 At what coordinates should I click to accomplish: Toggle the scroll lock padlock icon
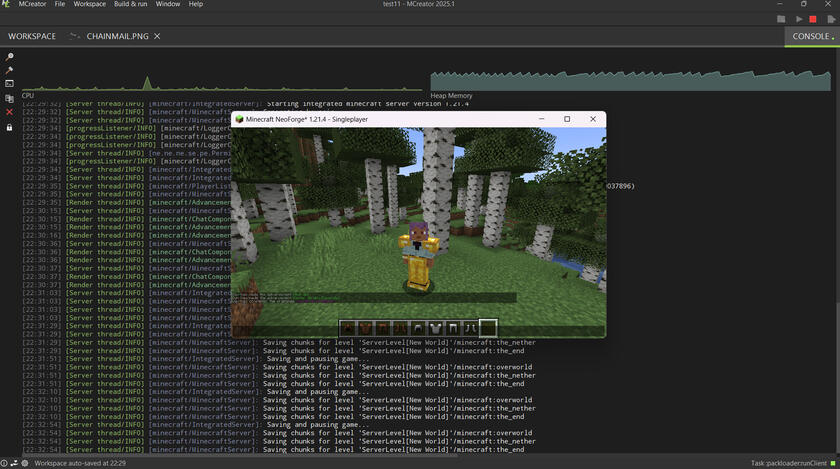click(9, 127)
